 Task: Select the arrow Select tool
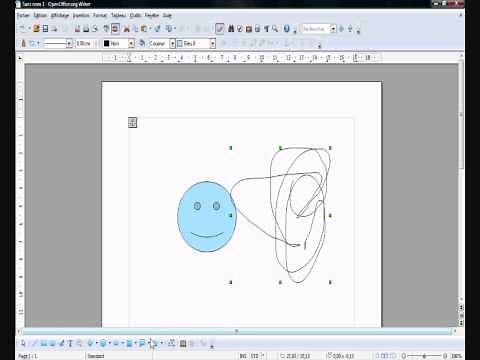(23, 343)
